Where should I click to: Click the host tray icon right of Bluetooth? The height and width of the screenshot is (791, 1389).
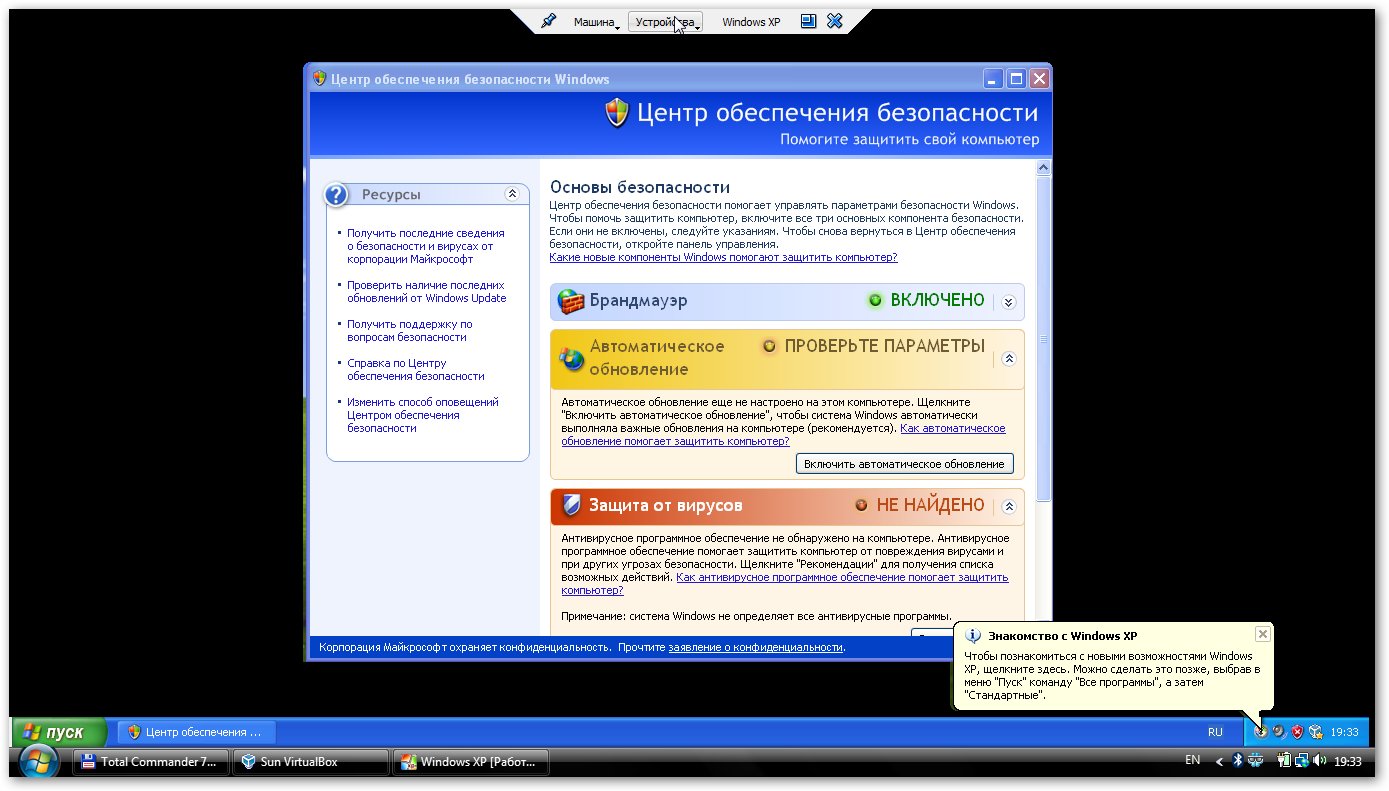[x=1255, y=761]
